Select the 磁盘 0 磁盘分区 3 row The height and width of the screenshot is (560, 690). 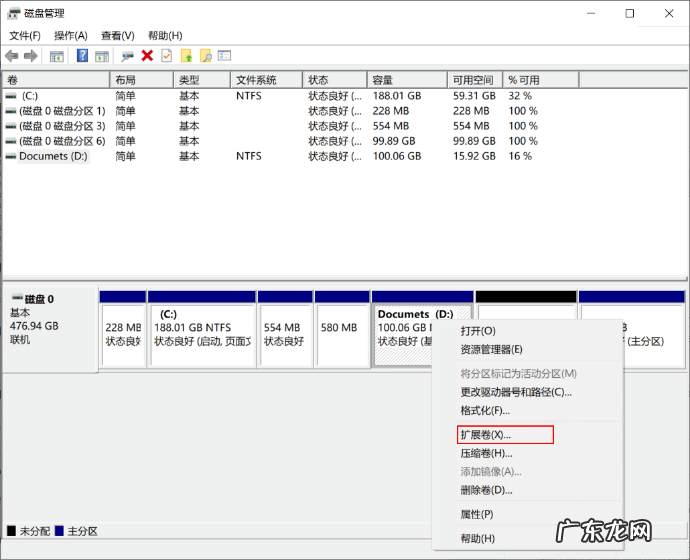coord(290,126)
